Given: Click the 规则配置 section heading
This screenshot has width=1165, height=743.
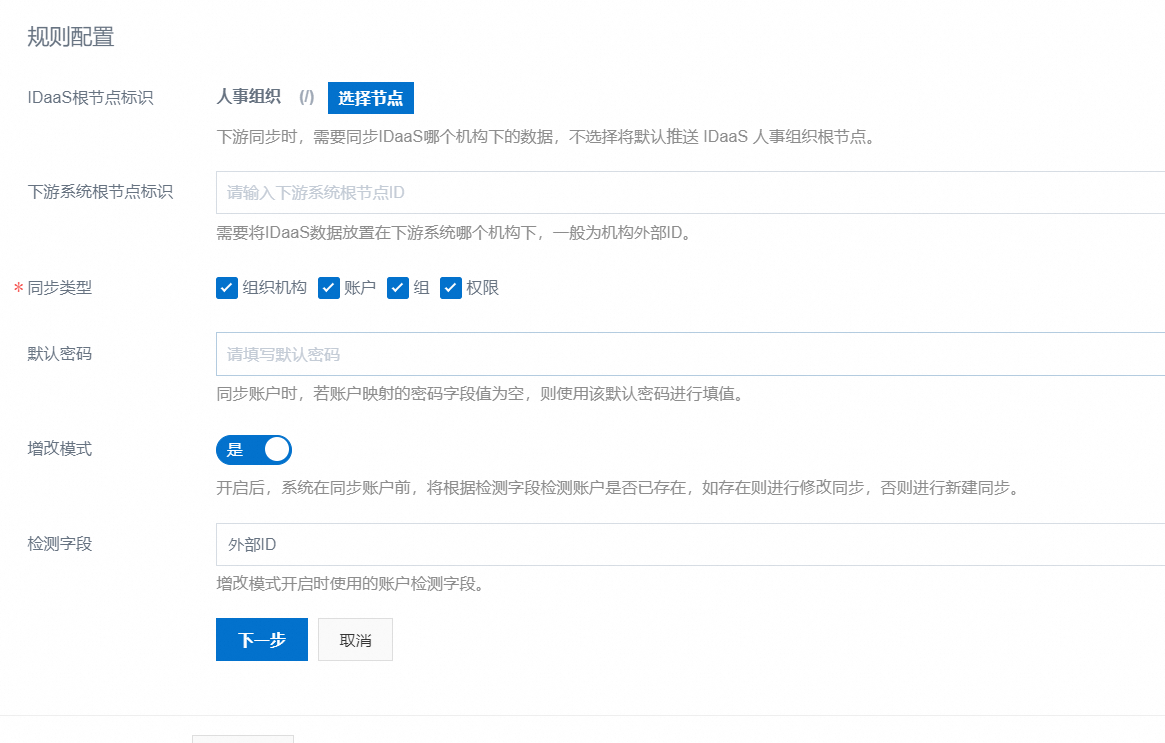Looking at the screenshot, I should 70,38.
